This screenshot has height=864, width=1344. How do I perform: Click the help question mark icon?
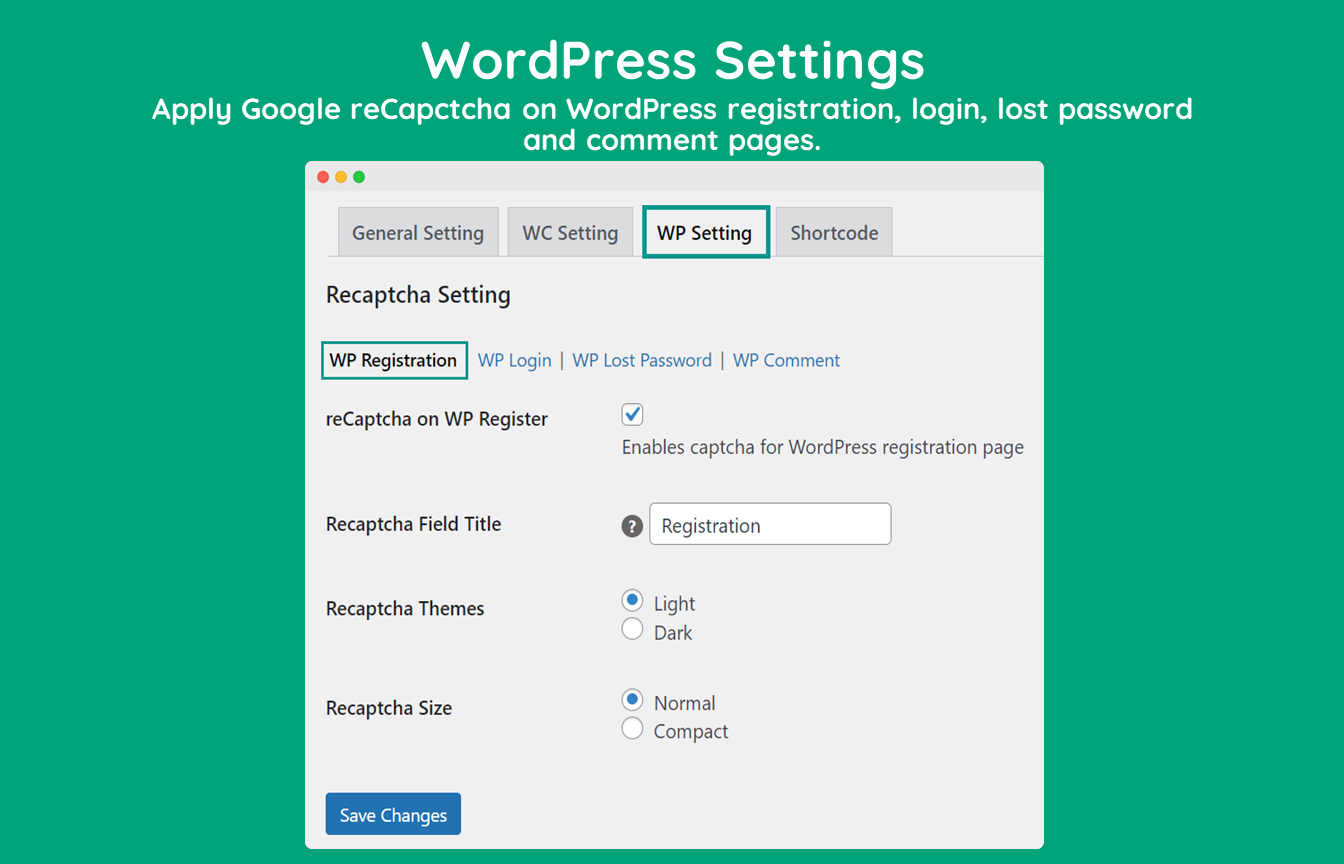coord(632,526)
